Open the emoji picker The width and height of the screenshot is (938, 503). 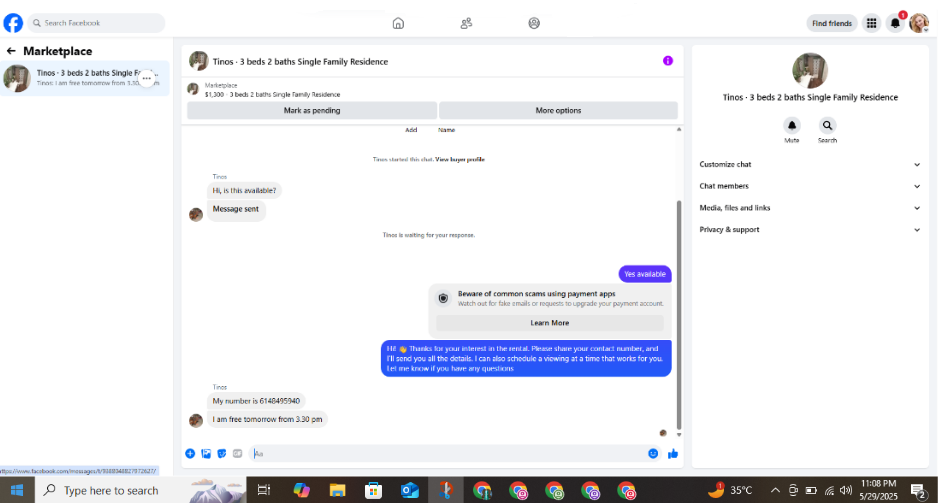tap(653, 453)
